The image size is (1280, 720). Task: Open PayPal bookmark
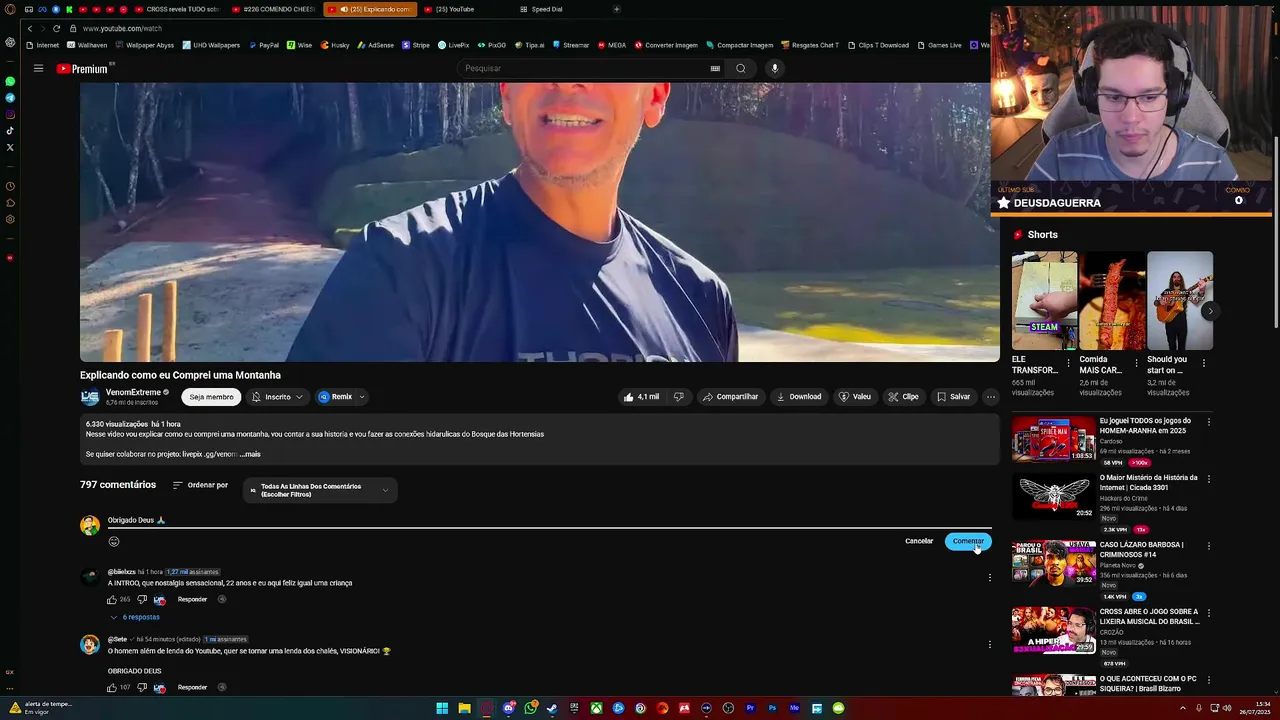pyautogui.click(x=263, y=45)
